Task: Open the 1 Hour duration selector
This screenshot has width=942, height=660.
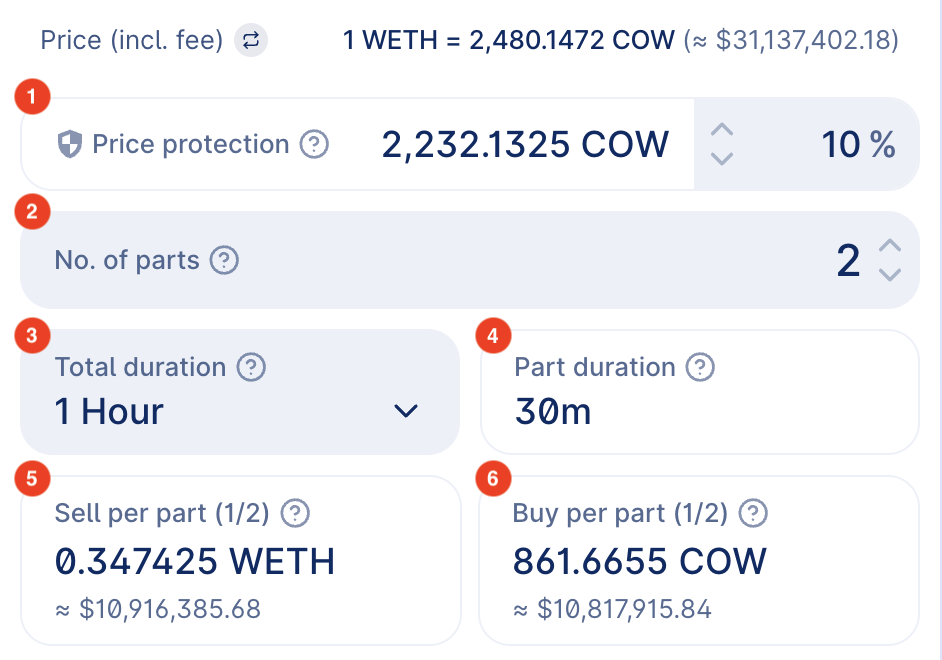Action: tap(110, 411)
